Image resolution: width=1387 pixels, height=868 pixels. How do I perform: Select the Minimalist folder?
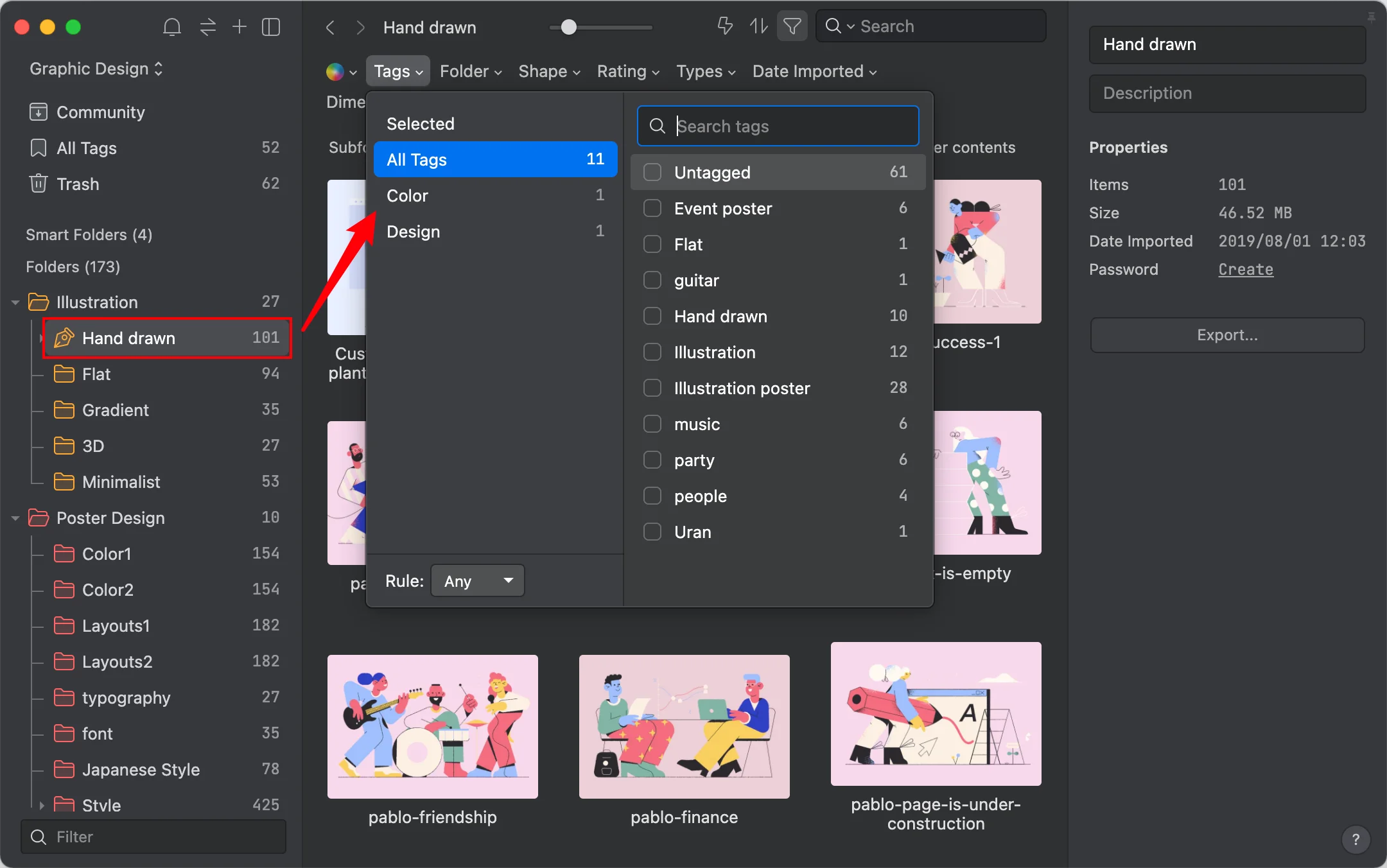tap(167, 482)
